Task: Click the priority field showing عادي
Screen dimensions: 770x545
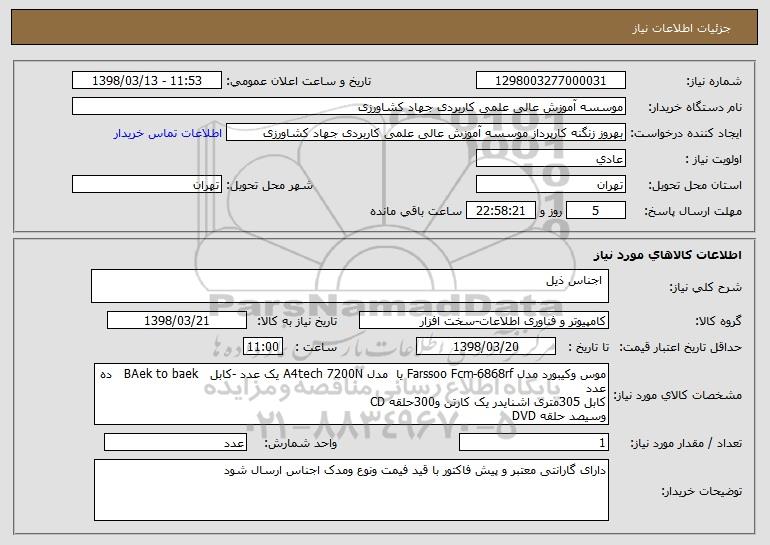Action: [550, 159]
